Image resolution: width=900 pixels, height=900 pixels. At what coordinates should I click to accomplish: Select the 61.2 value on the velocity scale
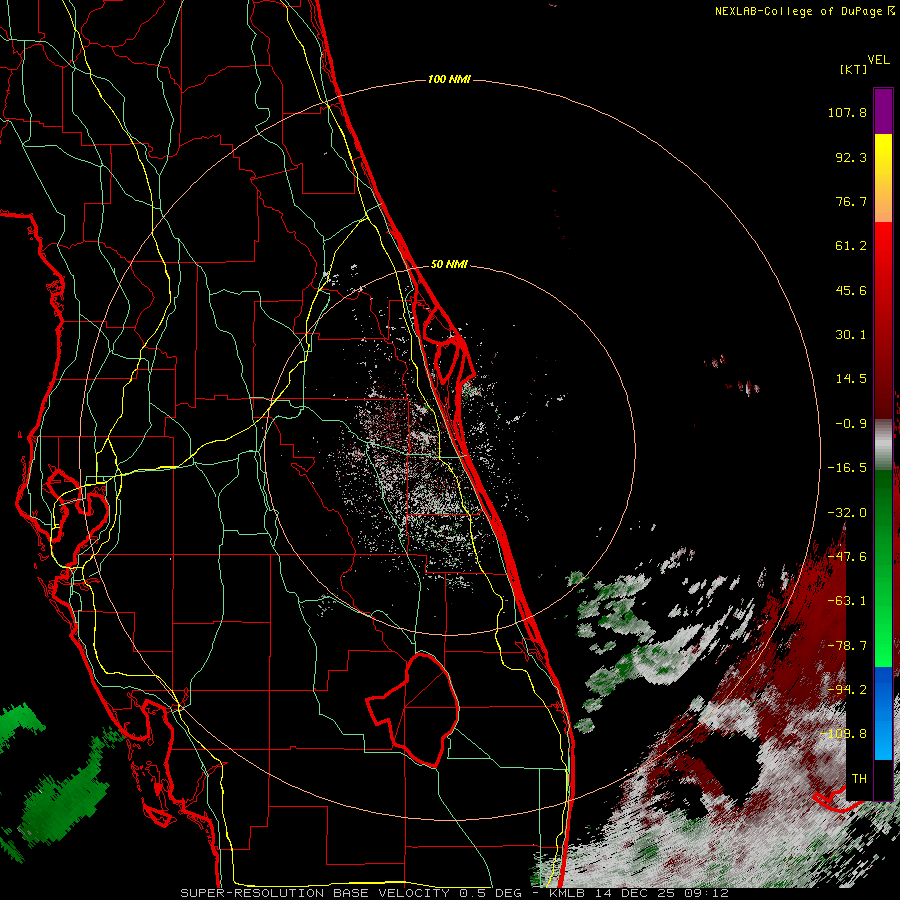click(851, 246)
